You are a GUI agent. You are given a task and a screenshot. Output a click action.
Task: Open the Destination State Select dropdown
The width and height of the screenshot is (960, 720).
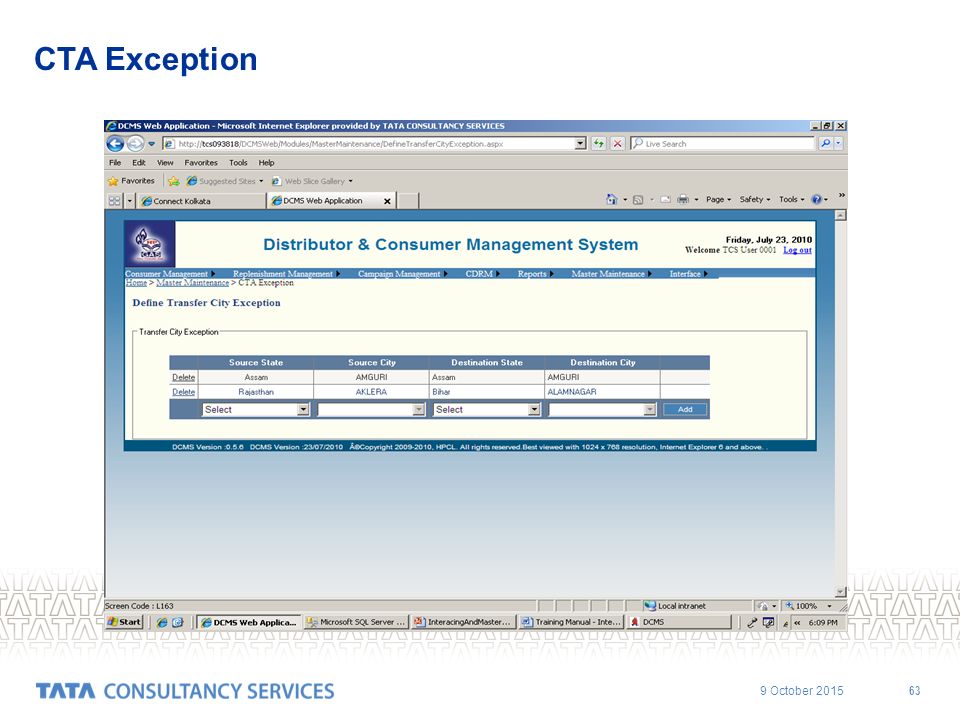click(487, 410)
